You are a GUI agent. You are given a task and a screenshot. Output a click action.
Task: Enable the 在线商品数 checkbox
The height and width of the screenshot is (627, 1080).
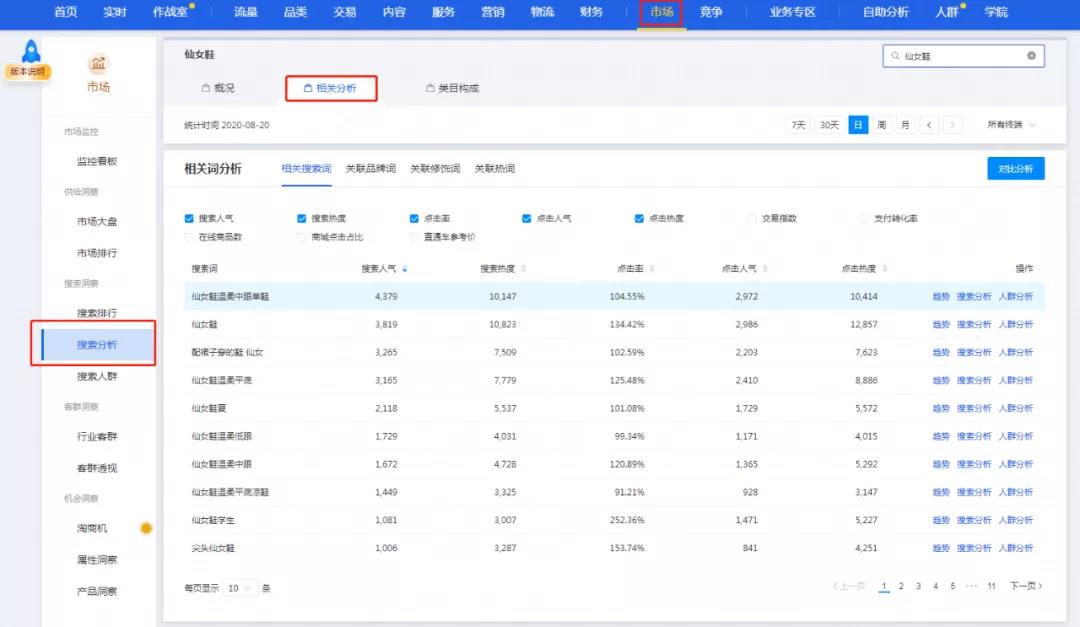[x=190, y=237]
